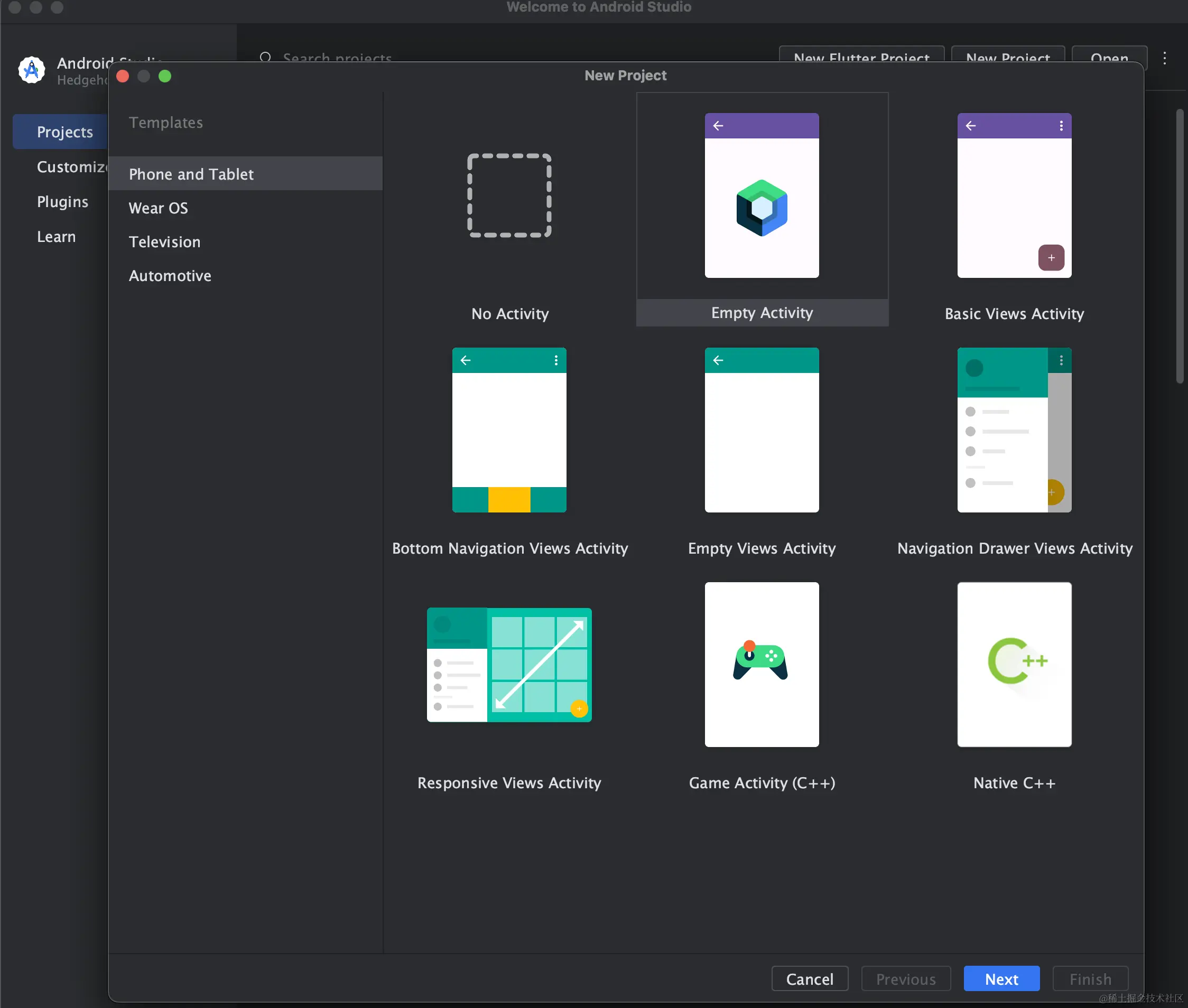Click the Navigation Drawer Views Activity label

click(x=1014, y=548)
